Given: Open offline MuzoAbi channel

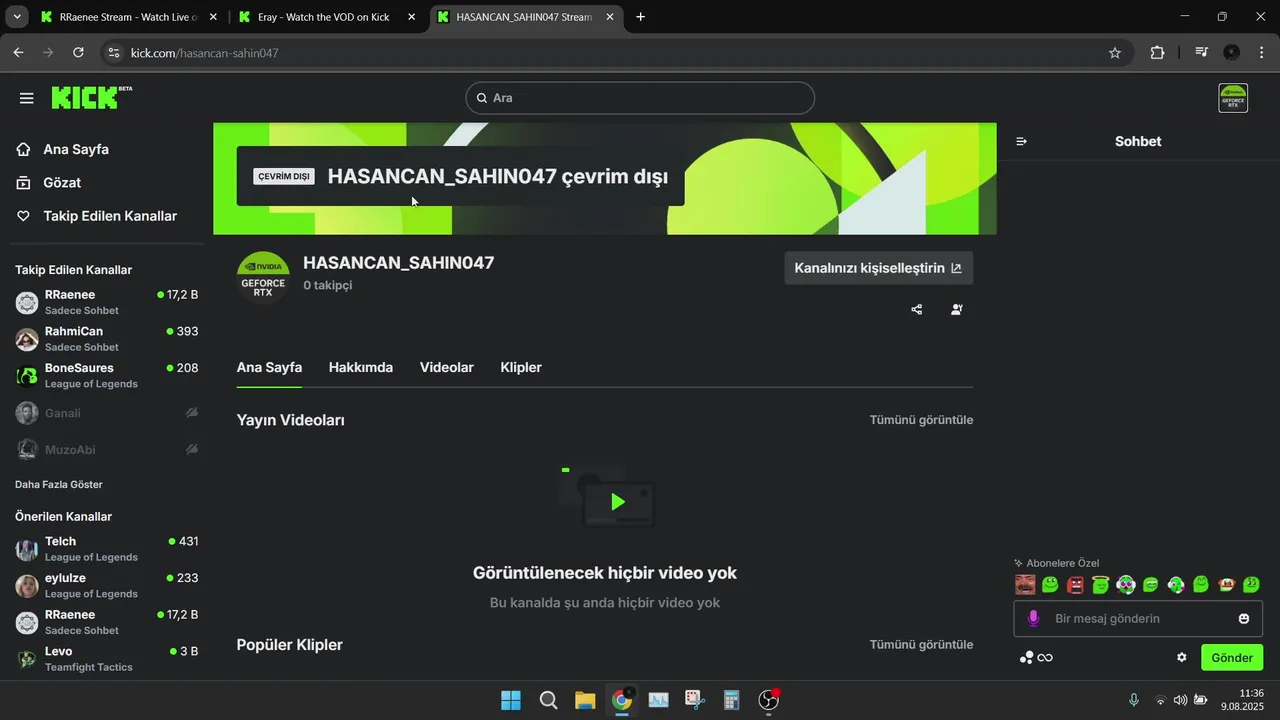Looking at the screenshot, I should click(x=106, y=450).
